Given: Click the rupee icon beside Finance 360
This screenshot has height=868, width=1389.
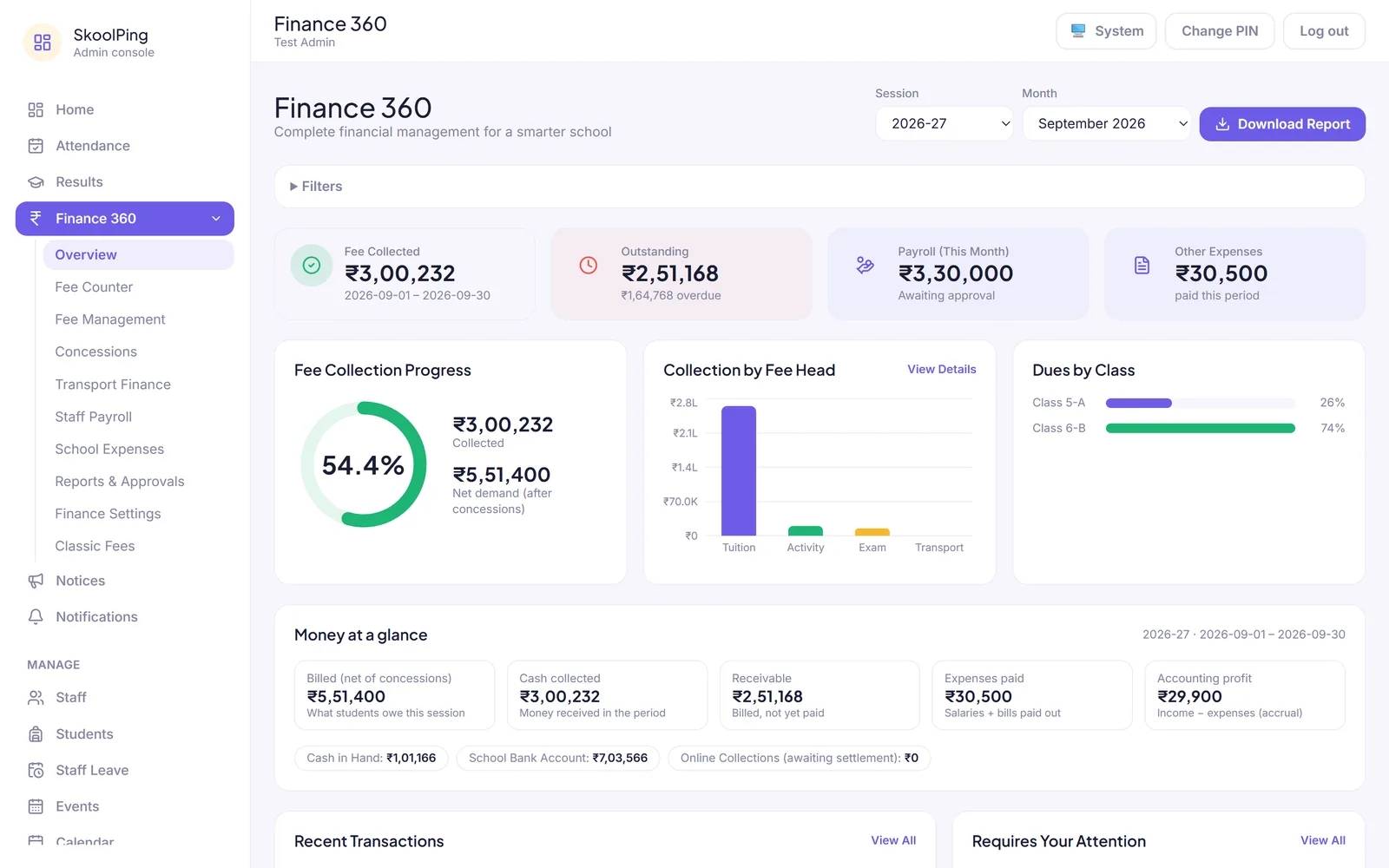Looking at the screenshot, I should point(36,219).
